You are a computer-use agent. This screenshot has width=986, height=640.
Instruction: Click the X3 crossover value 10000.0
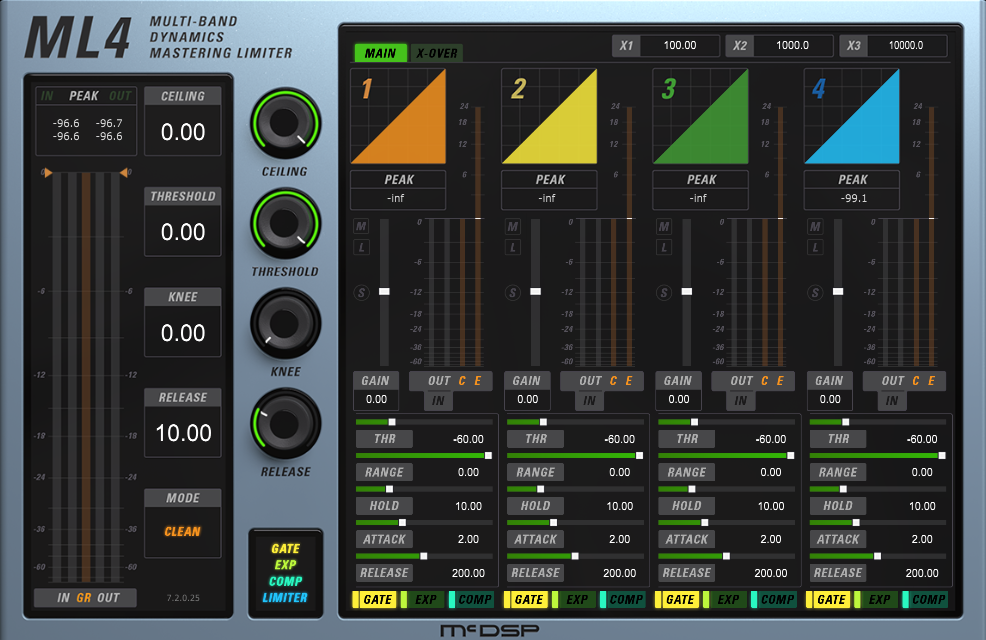coord(906,45)
